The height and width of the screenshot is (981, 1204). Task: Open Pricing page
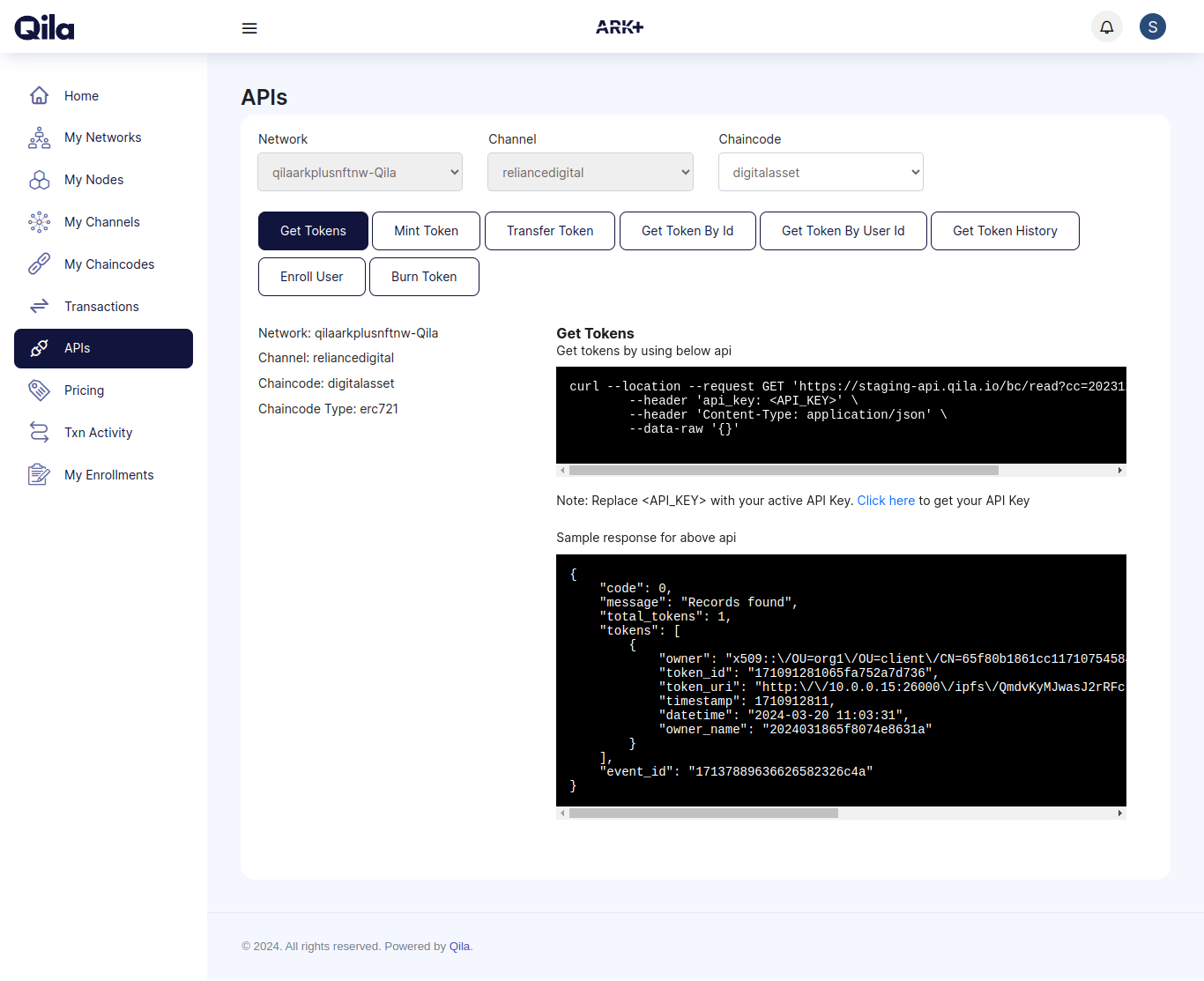pos(103,390)
